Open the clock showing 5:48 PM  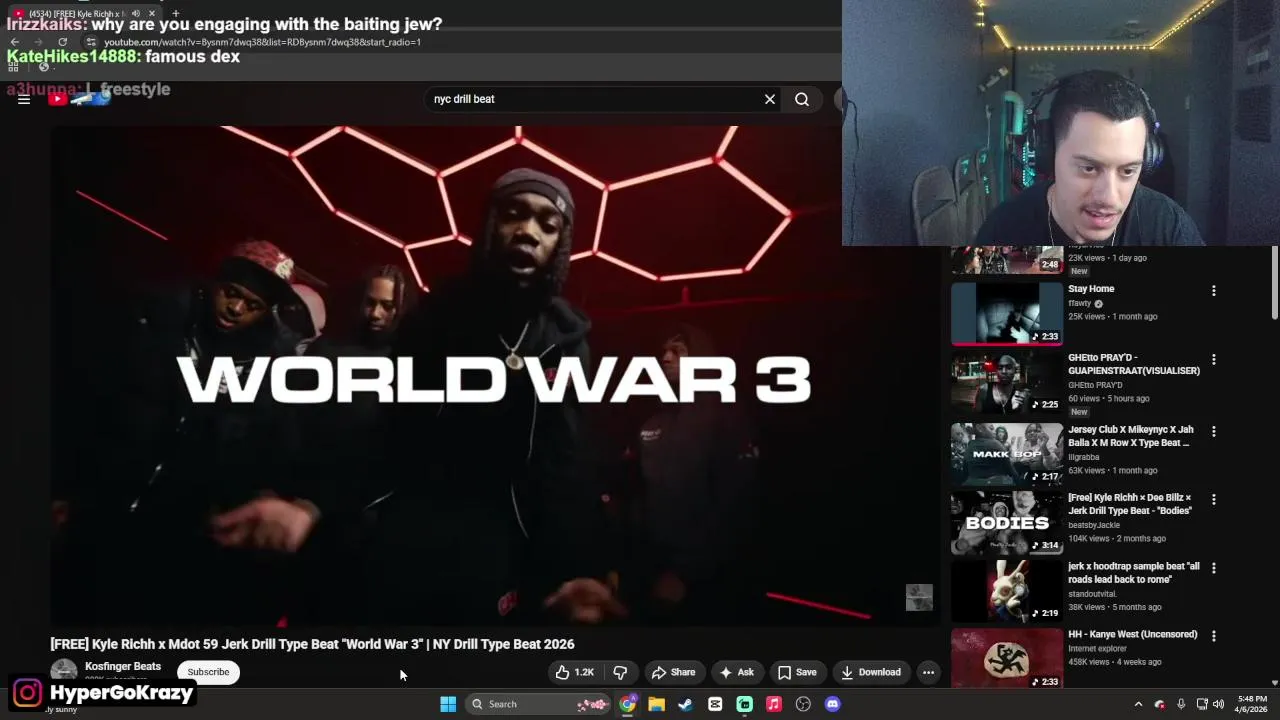[x=1252, y=704]
